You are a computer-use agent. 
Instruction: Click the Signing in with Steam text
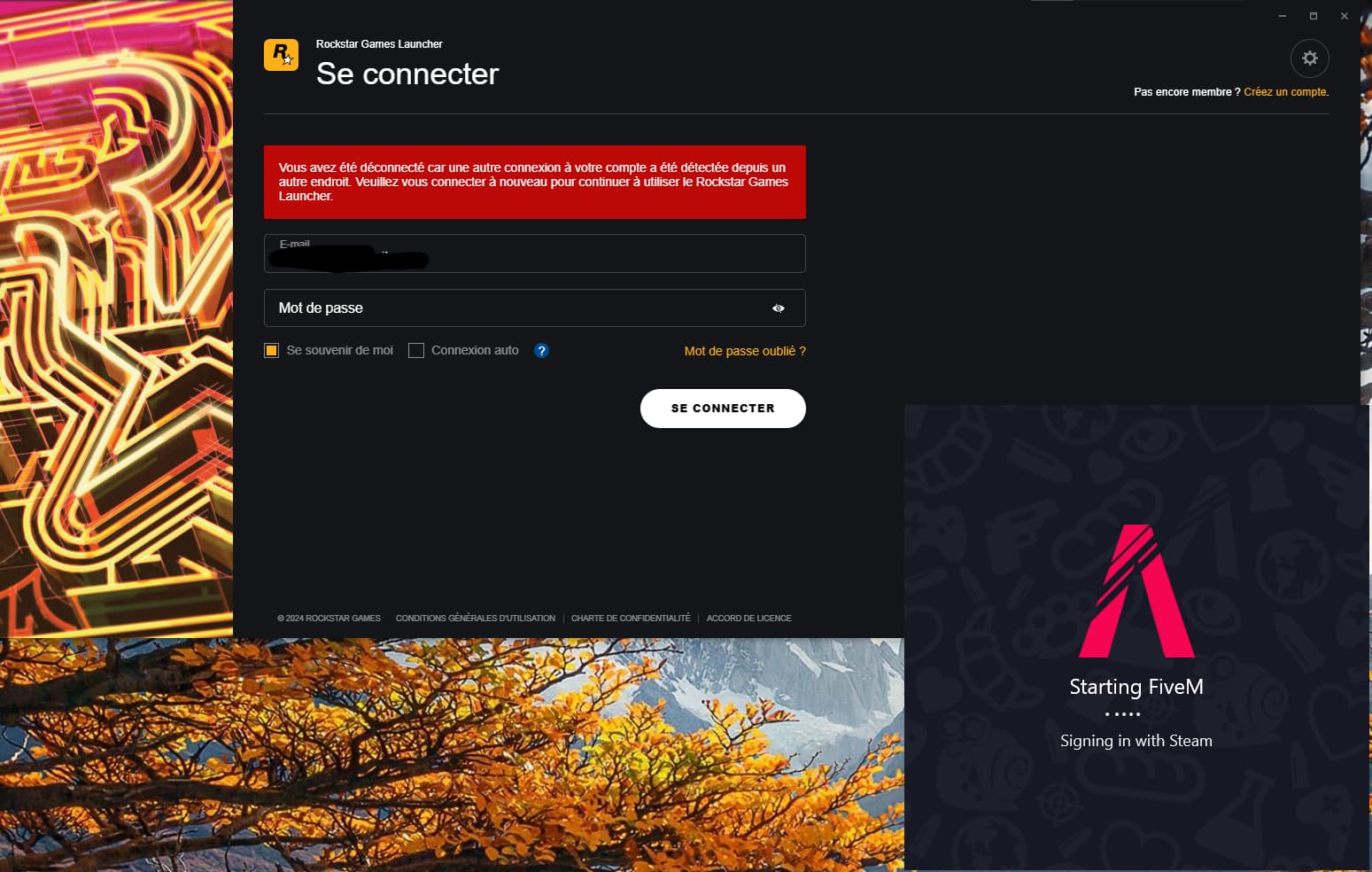tap(1136, 741)
